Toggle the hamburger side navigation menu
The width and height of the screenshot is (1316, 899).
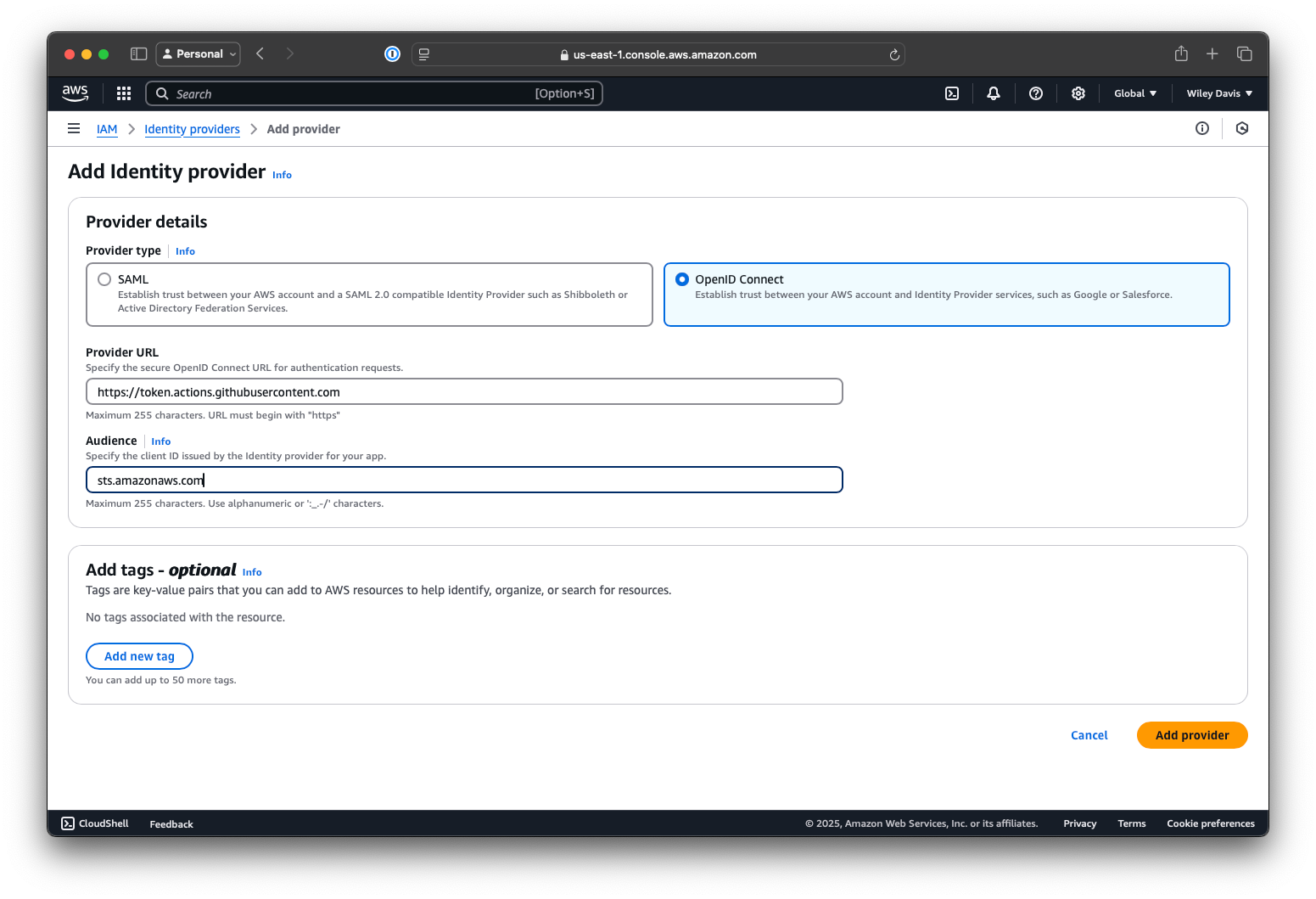[74, 129]
